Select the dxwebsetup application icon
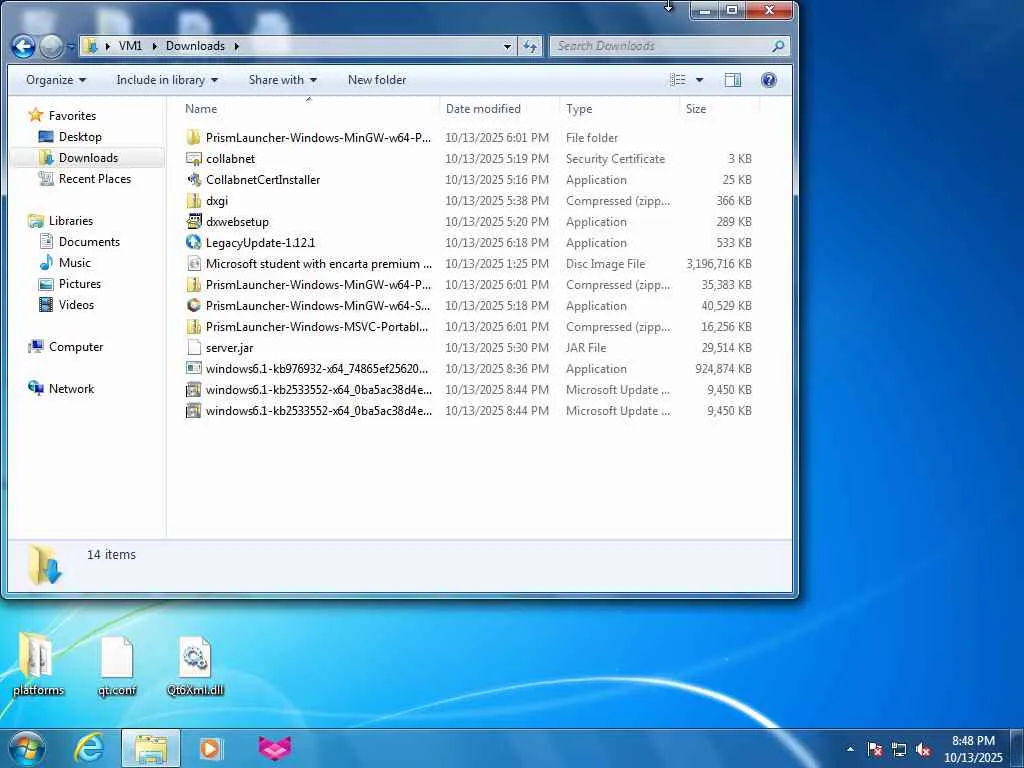Image resolution: width=1024 pixels, height=768 pixels. coord(193,221)
